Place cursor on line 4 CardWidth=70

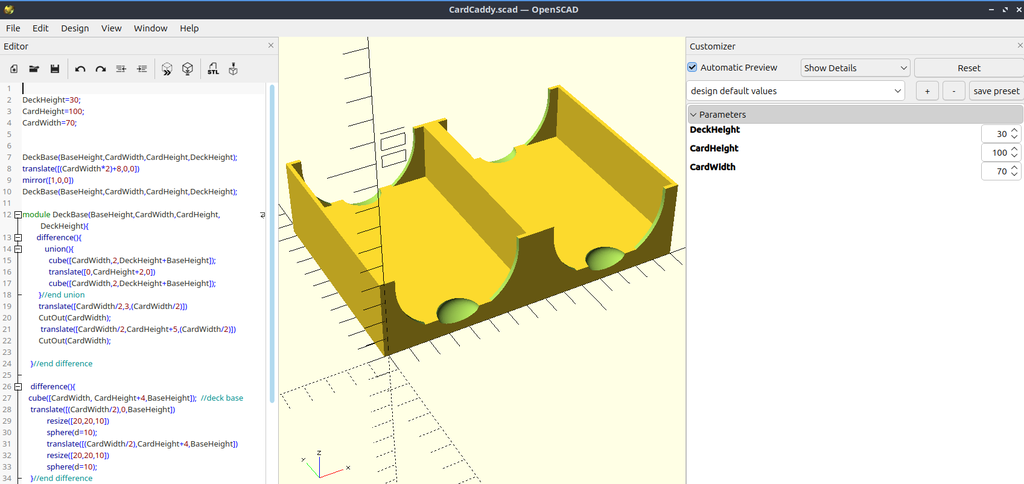coord(49,122)
